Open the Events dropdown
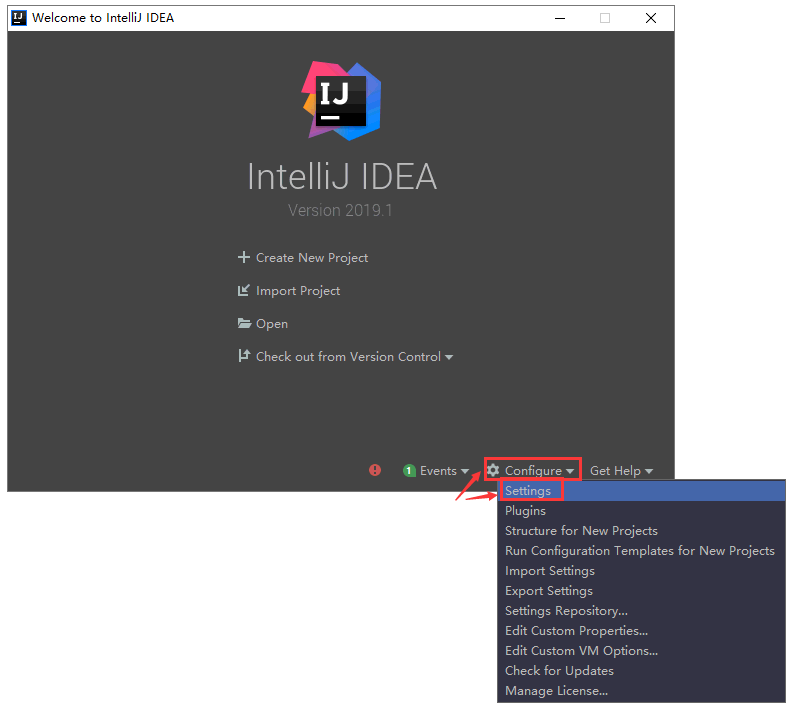This screenshot has width=791, height=709. click(444, 471)
